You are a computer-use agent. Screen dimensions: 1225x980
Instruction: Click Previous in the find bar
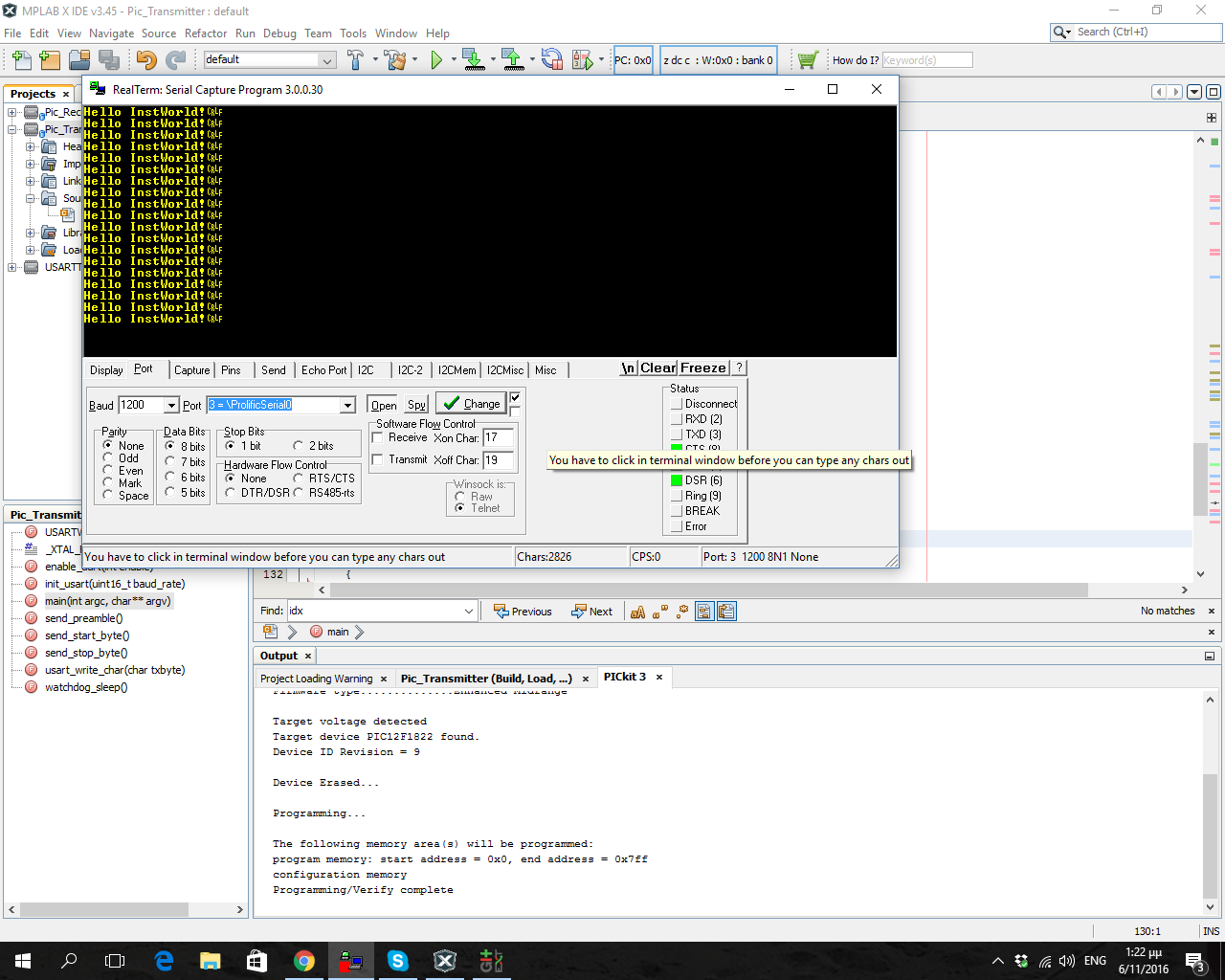(523, 612)
